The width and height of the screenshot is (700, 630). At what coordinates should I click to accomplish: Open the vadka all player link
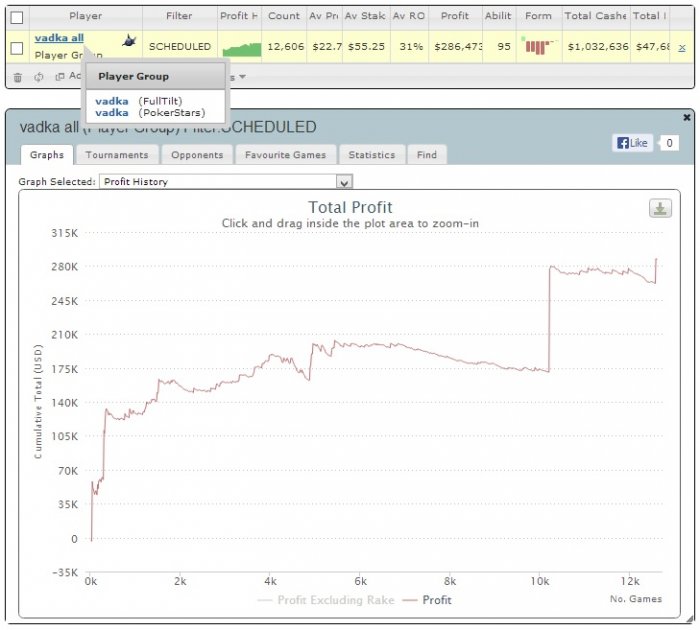59,38
